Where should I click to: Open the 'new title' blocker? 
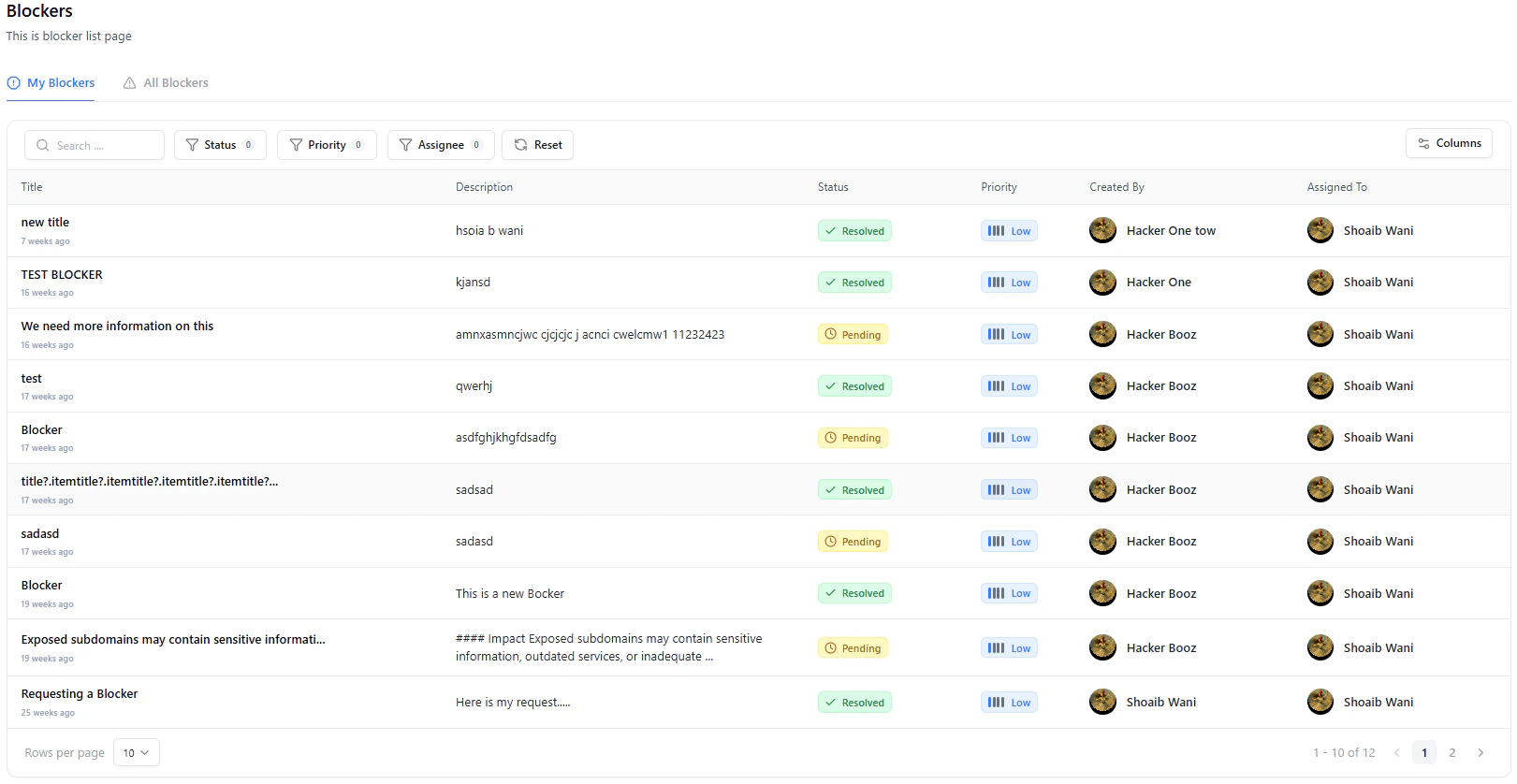click(45, 223)
